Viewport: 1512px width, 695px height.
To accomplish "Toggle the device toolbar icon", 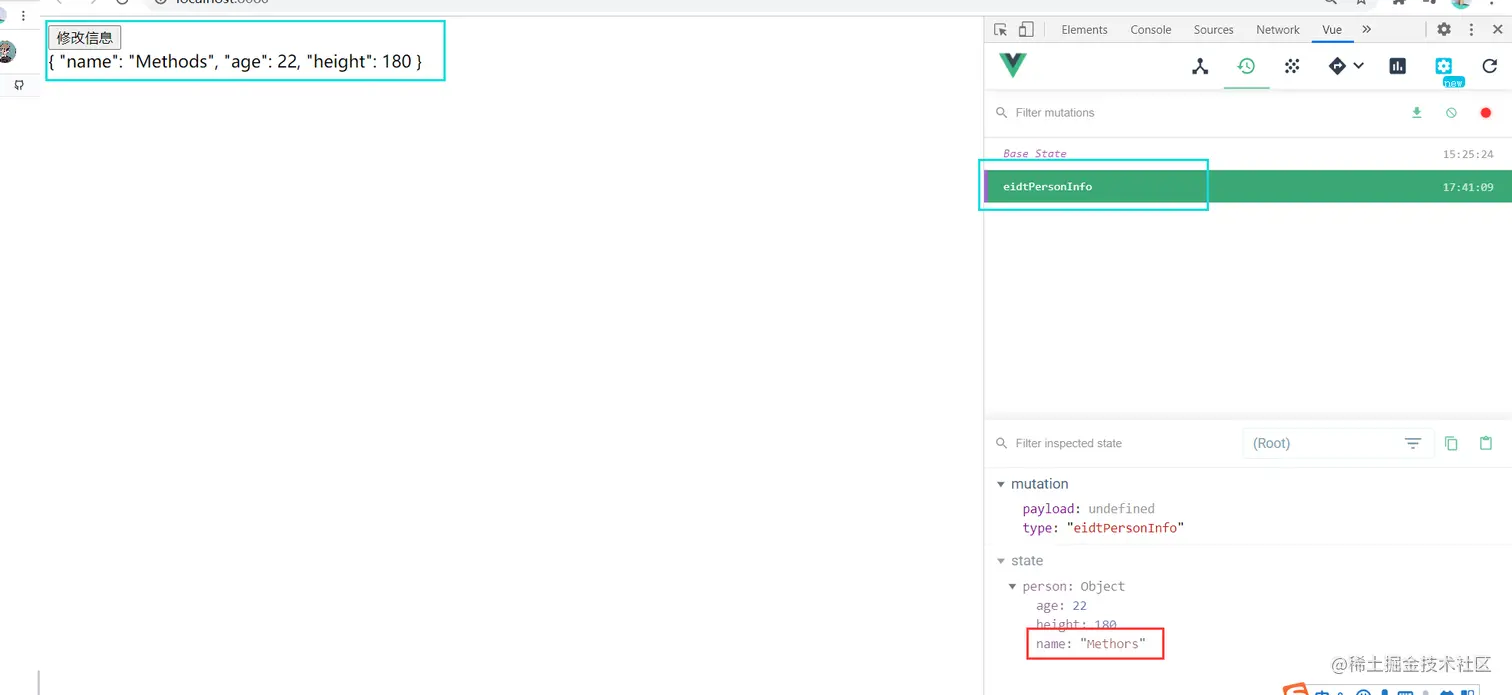I will click(1026, 30).
